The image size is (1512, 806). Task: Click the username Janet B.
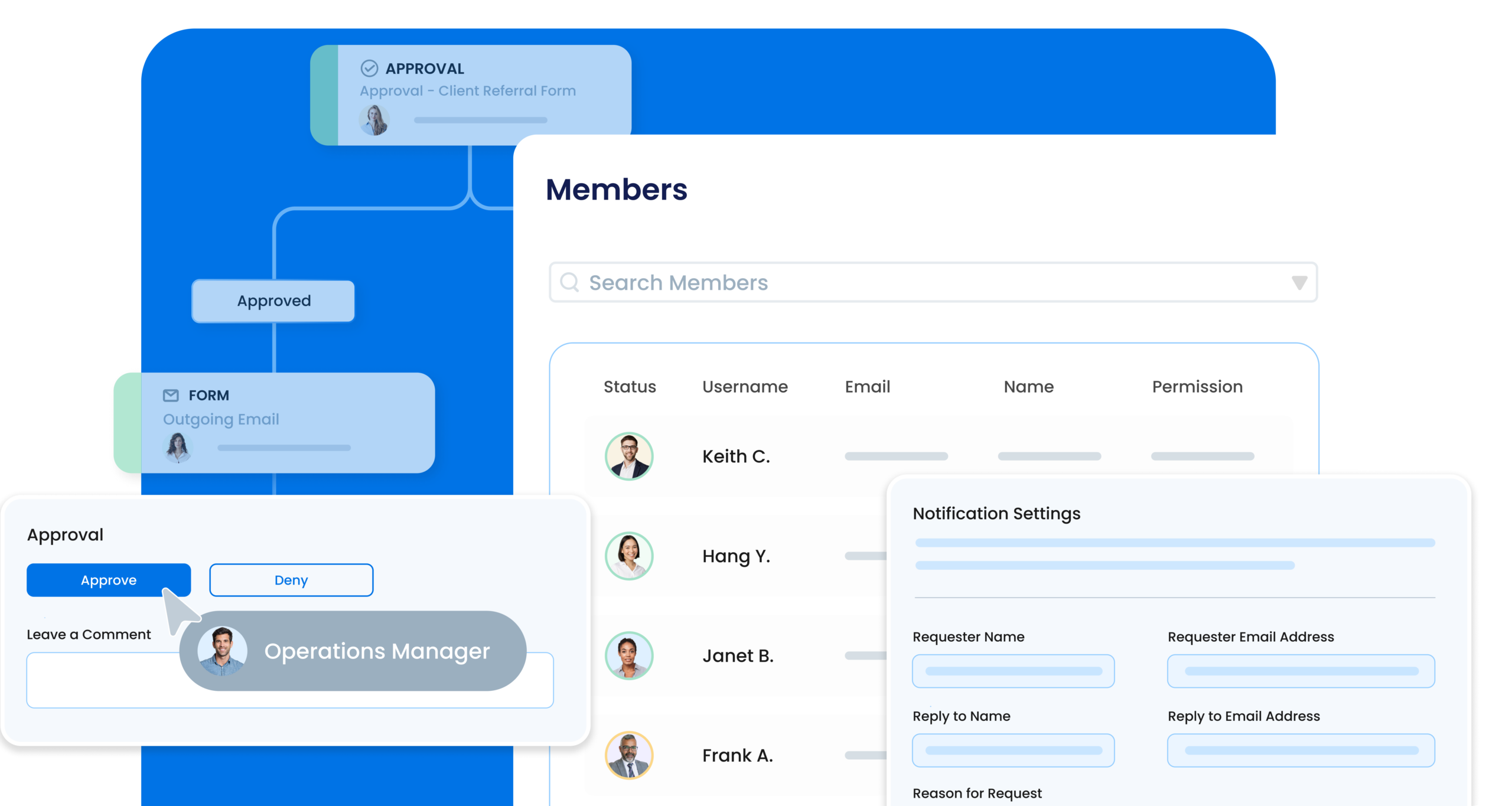pyautogui.click(x=738, y=655)
